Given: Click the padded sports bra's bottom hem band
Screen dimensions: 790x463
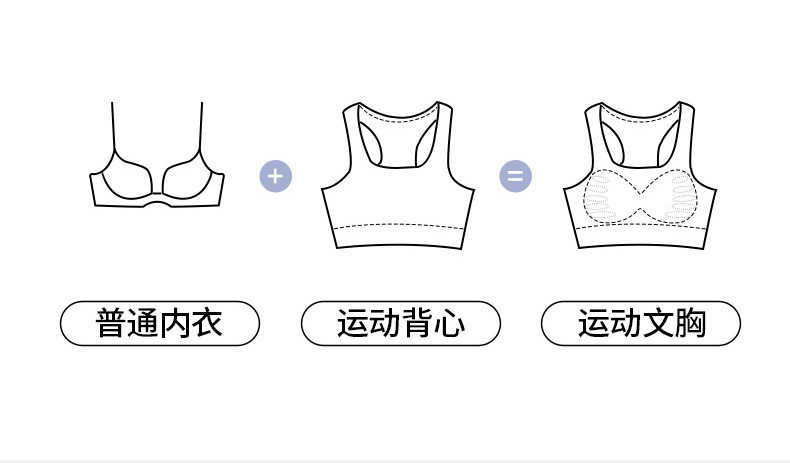Looking at the screenshot, I should [x=640, y=237].
